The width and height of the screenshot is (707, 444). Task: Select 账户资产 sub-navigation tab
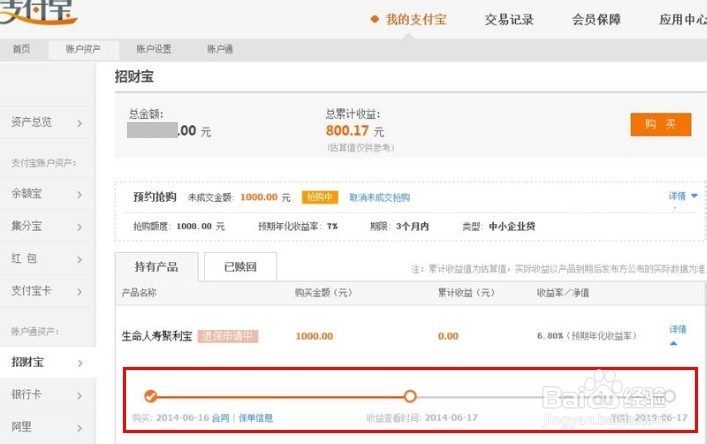83,49
